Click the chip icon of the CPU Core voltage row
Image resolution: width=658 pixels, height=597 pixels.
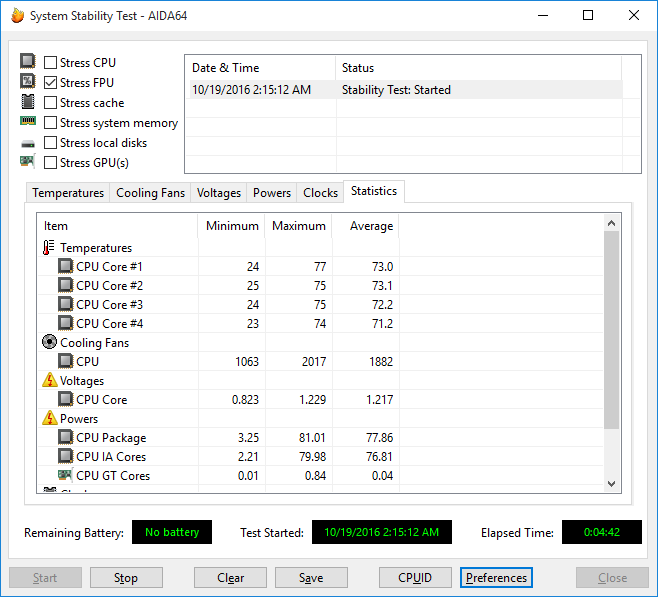(65, 399)
